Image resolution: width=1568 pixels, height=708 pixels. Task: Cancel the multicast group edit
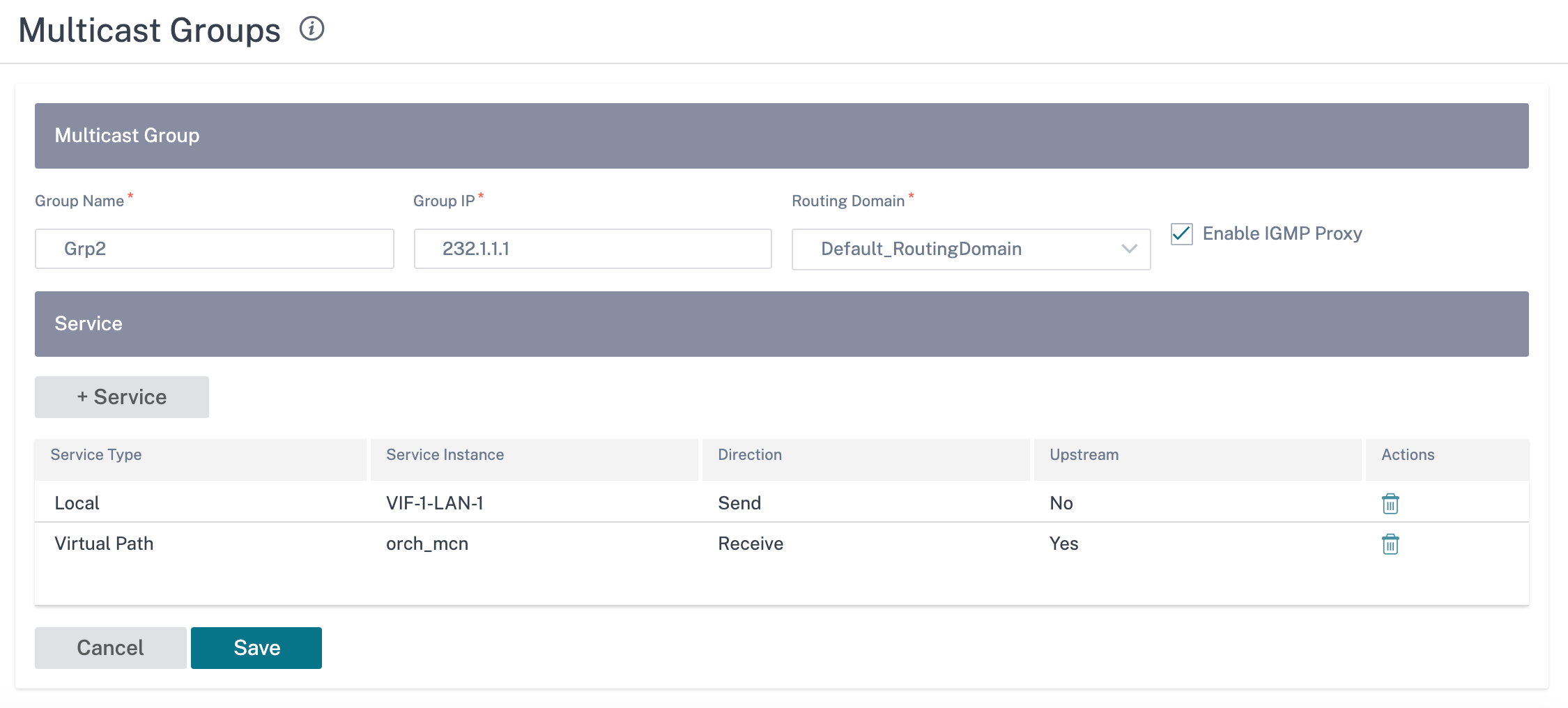(110, 648)
